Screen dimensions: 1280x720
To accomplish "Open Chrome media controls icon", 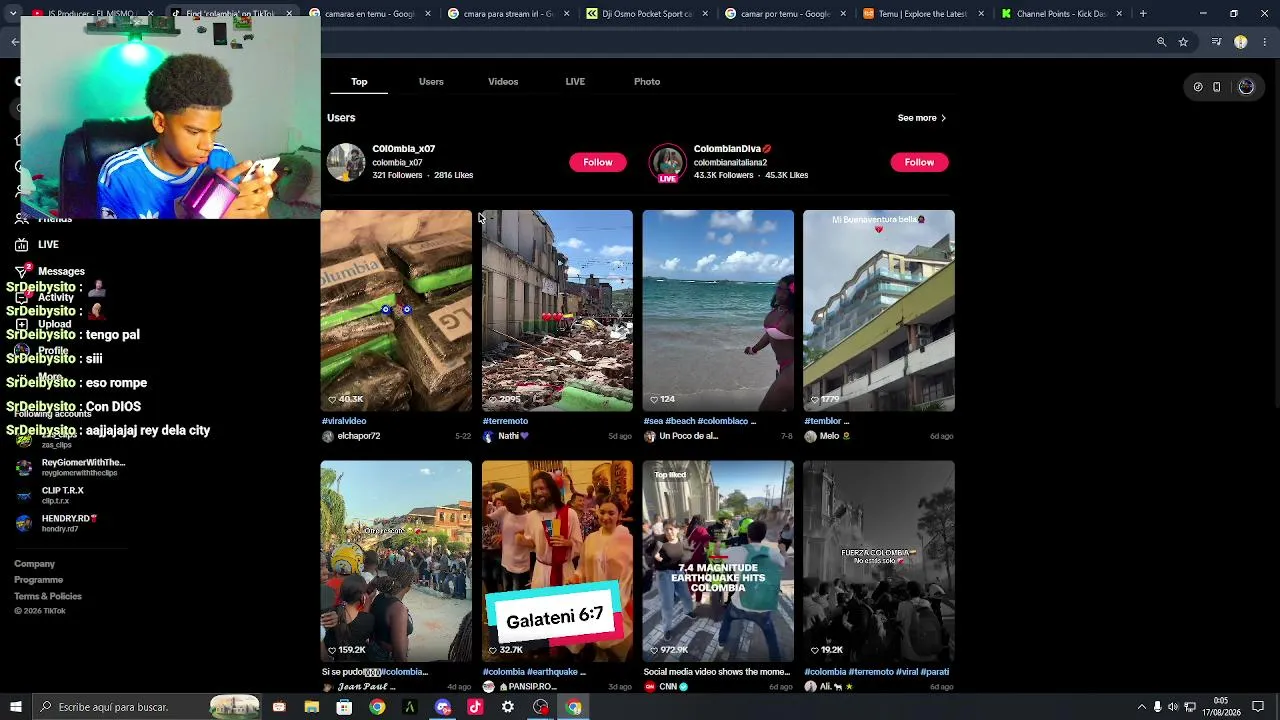I will tap(1216, 42).
